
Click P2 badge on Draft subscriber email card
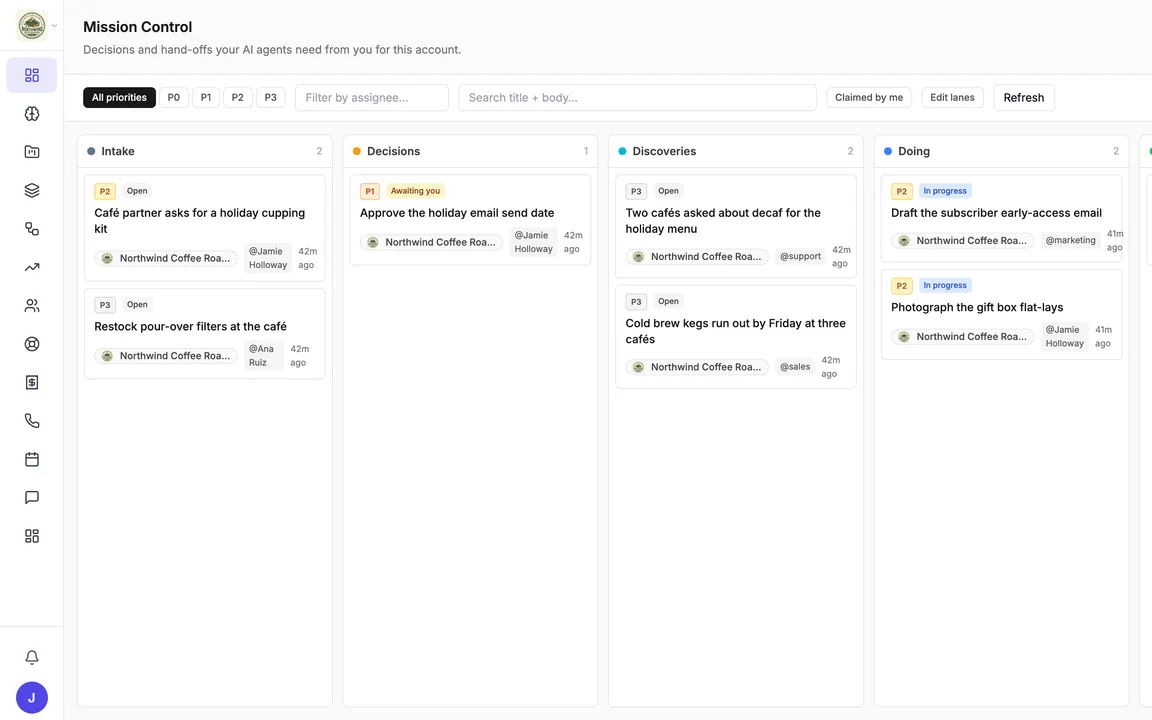[x=901, y=192]
